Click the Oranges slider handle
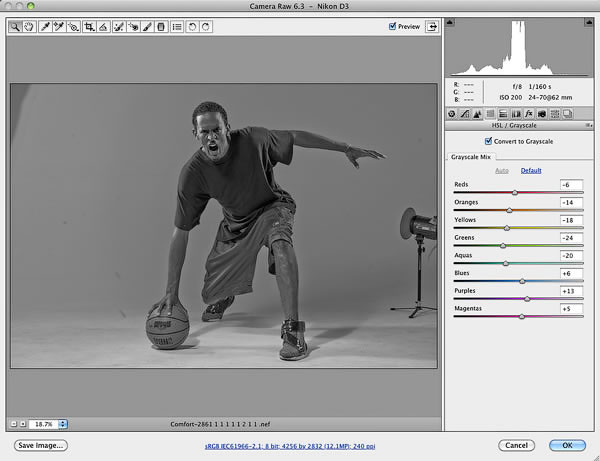 (x=509, y=211)
